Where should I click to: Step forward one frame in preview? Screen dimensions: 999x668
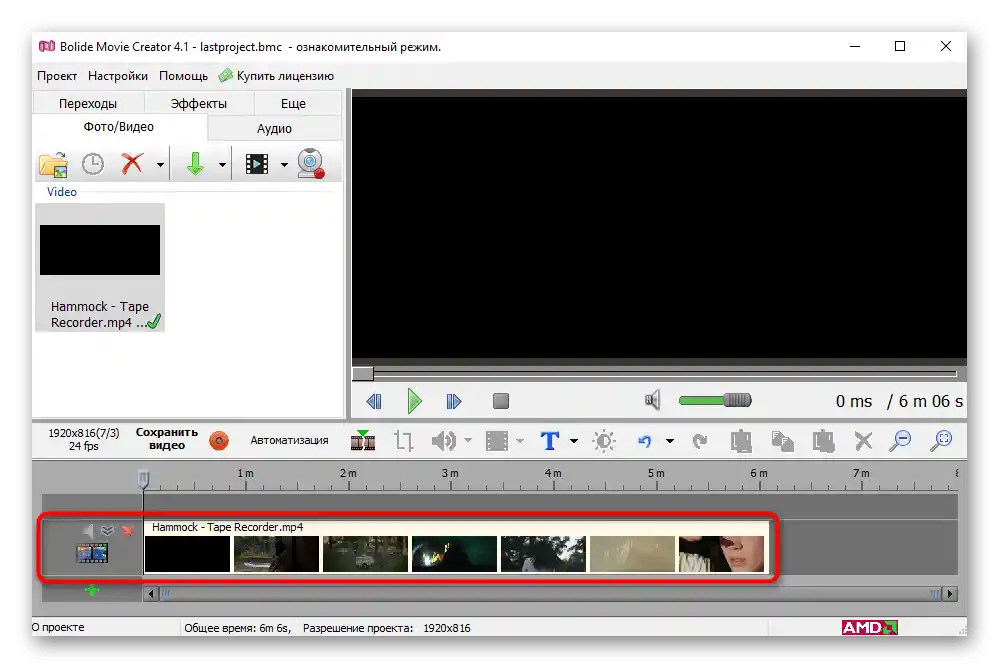(x=454, y=402)
